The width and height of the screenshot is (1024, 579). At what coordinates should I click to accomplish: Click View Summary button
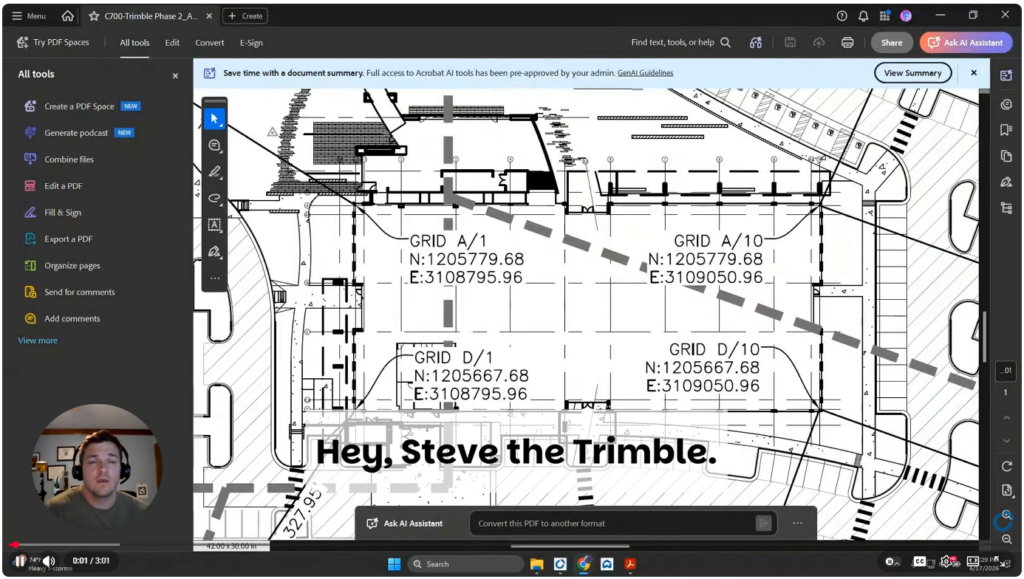tap(912, 73)
